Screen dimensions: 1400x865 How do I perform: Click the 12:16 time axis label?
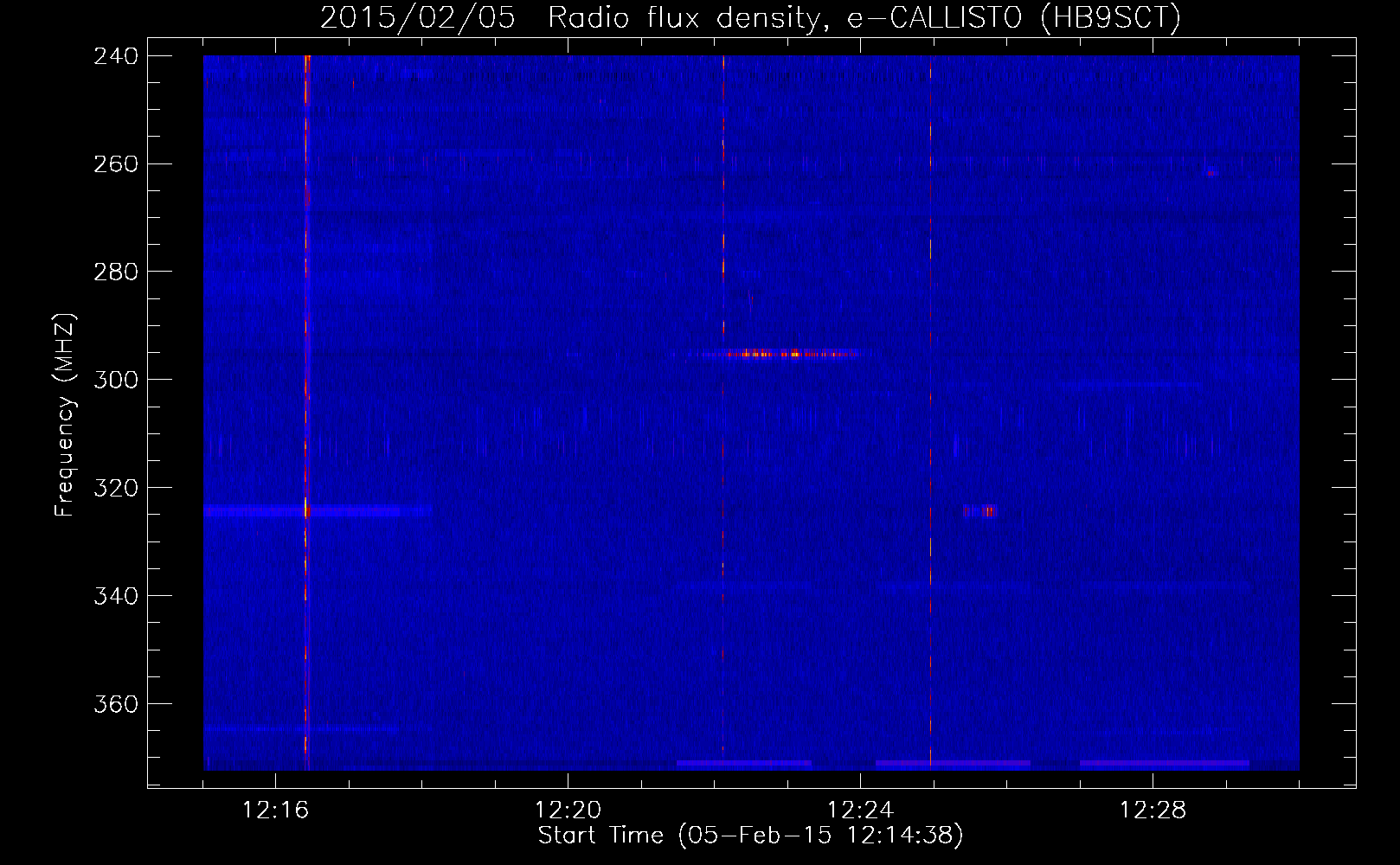(275, 811)
